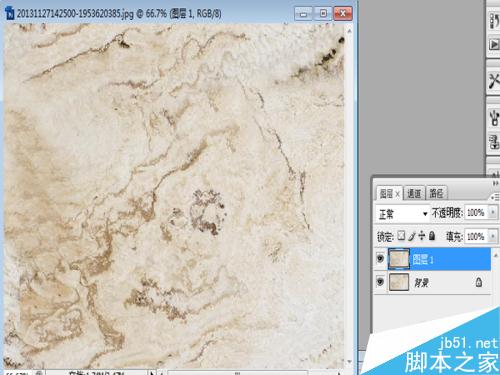Open the Layers panel flyout menu icon
The width and height of the screenshot is (500, 375).
coord(496,197)
